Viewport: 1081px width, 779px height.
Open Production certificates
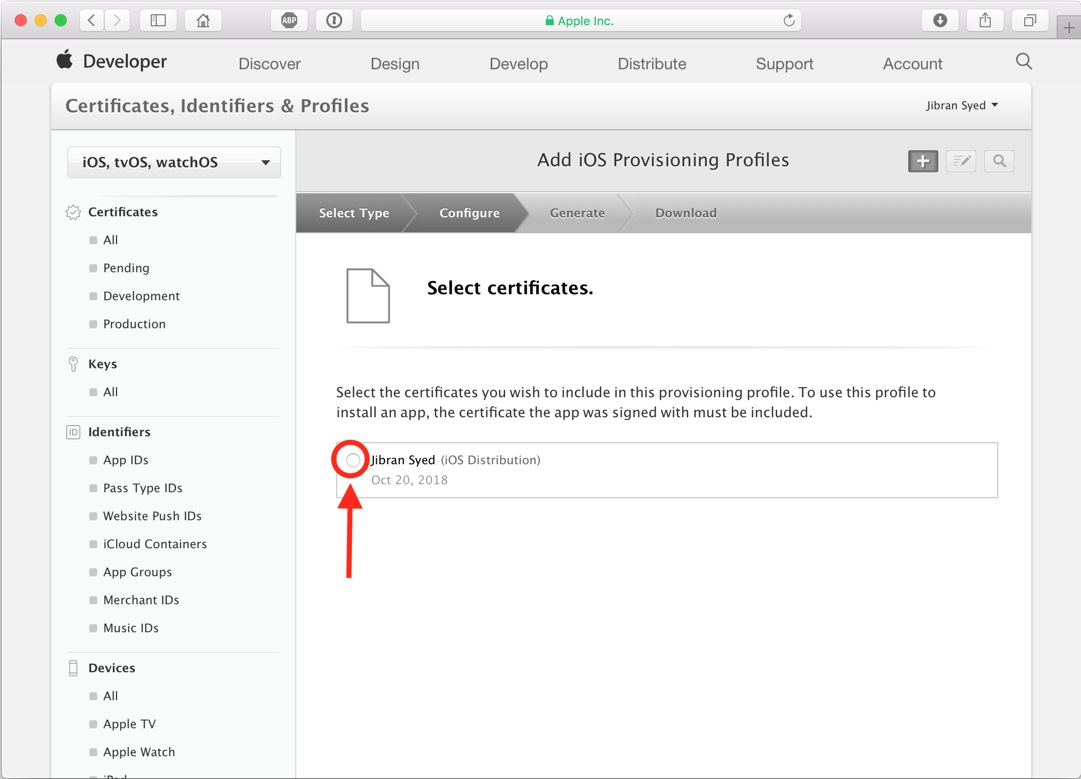(134, 323)
